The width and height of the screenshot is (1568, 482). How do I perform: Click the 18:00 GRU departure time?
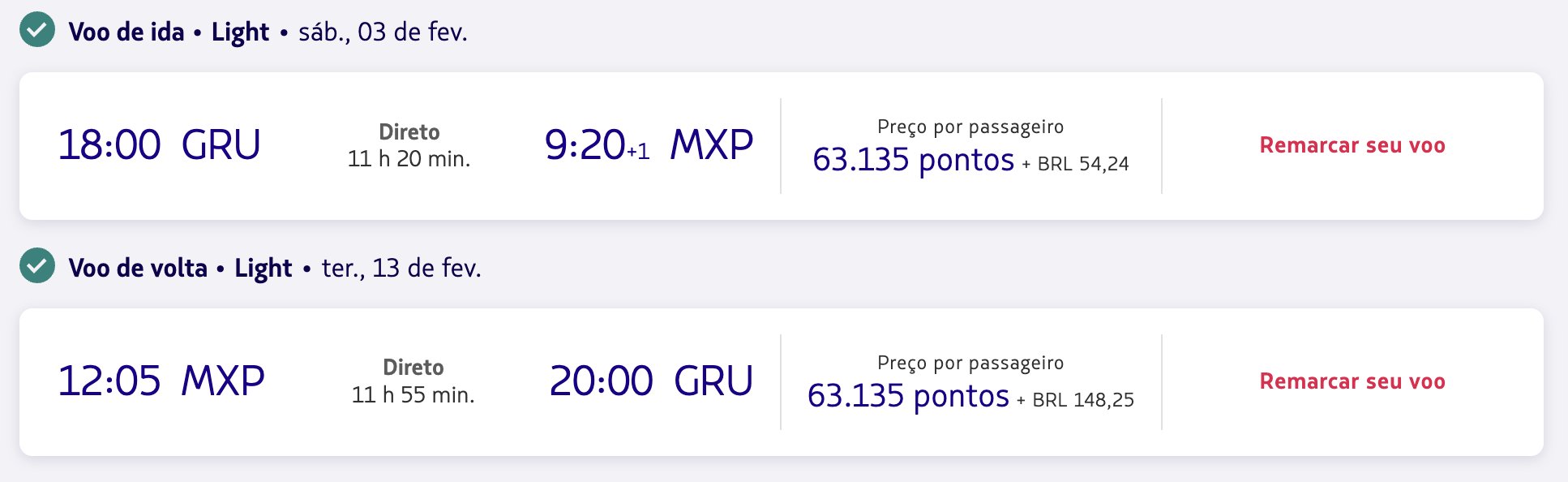coord(159,145)
